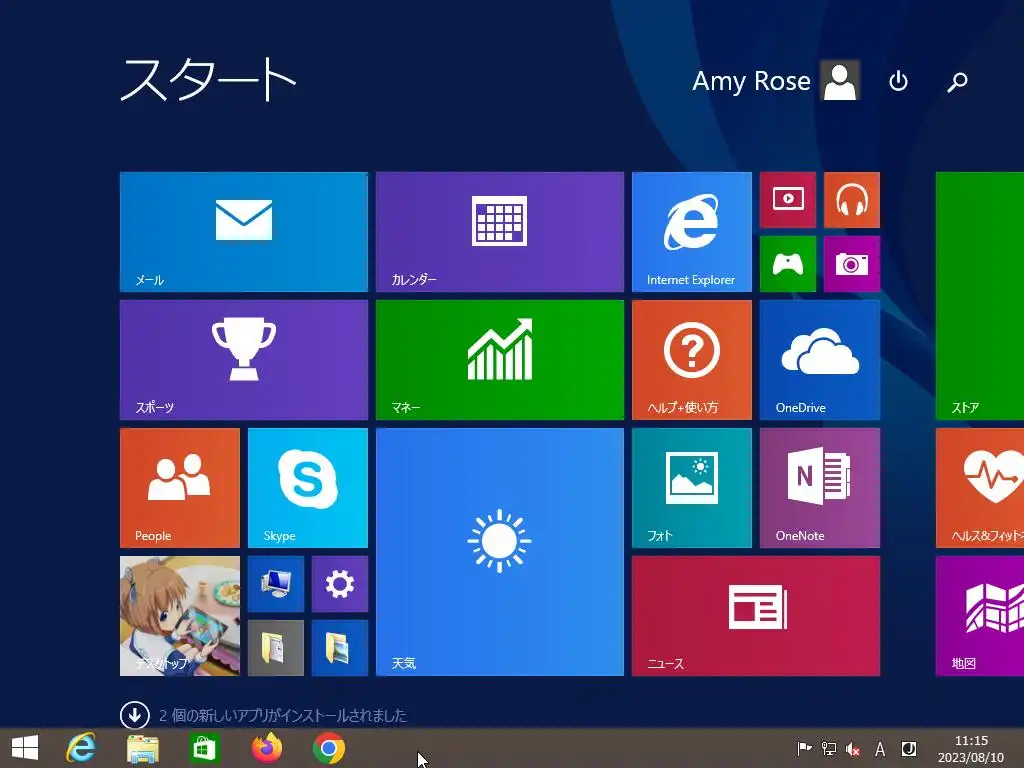Open the Store icon on the taskbar
This screenshot has height=768, width=1024.
(204, 748)
